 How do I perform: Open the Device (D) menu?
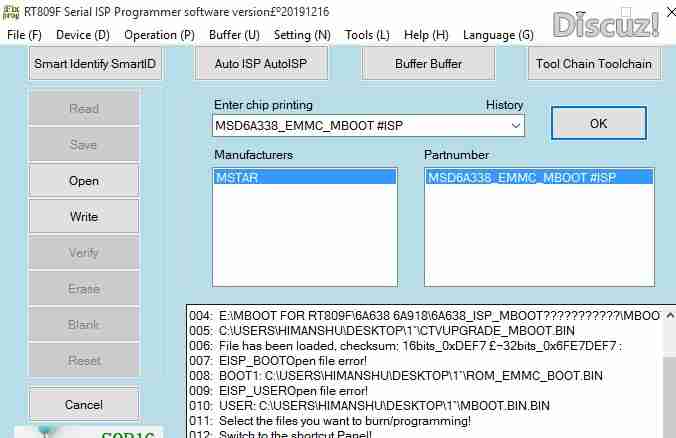click(83, 34)
